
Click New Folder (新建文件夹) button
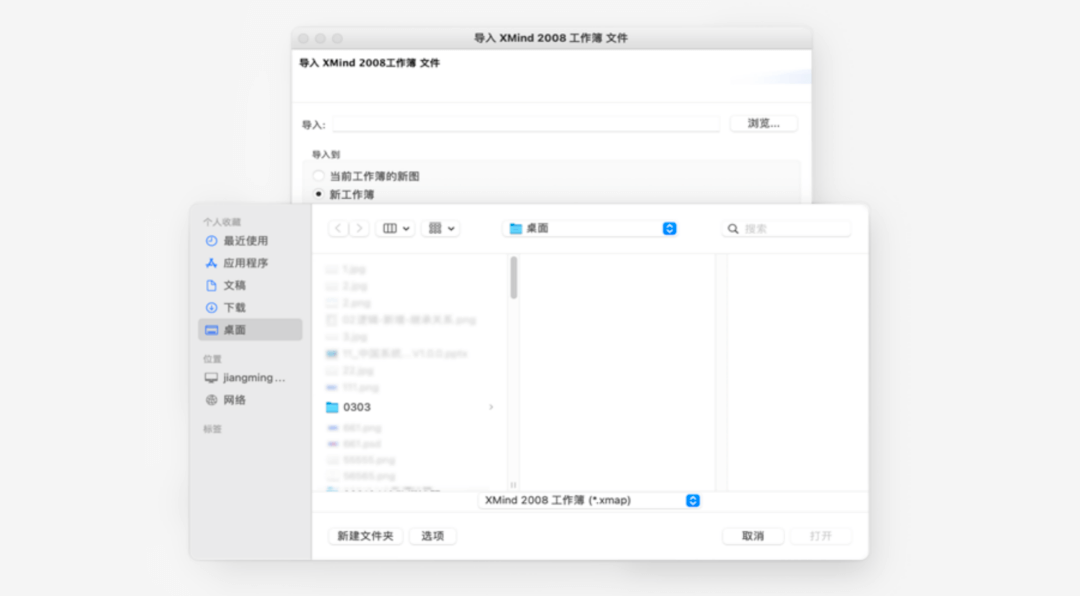[365, 536]
